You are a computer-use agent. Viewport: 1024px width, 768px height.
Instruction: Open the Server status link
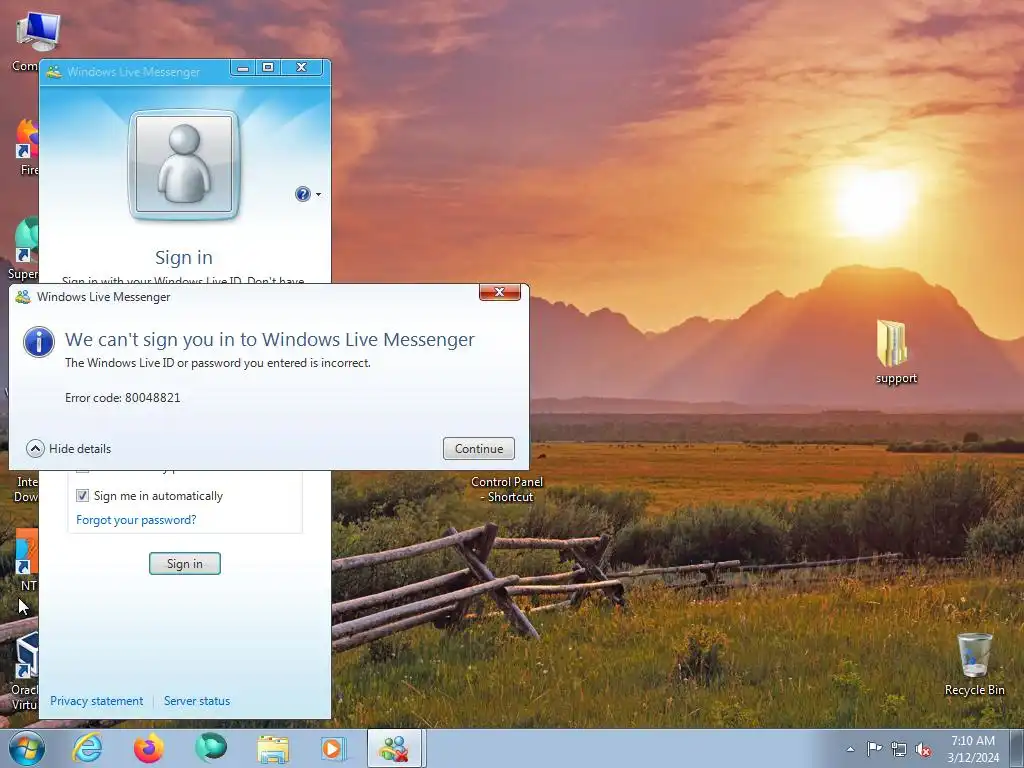(197, 701)
